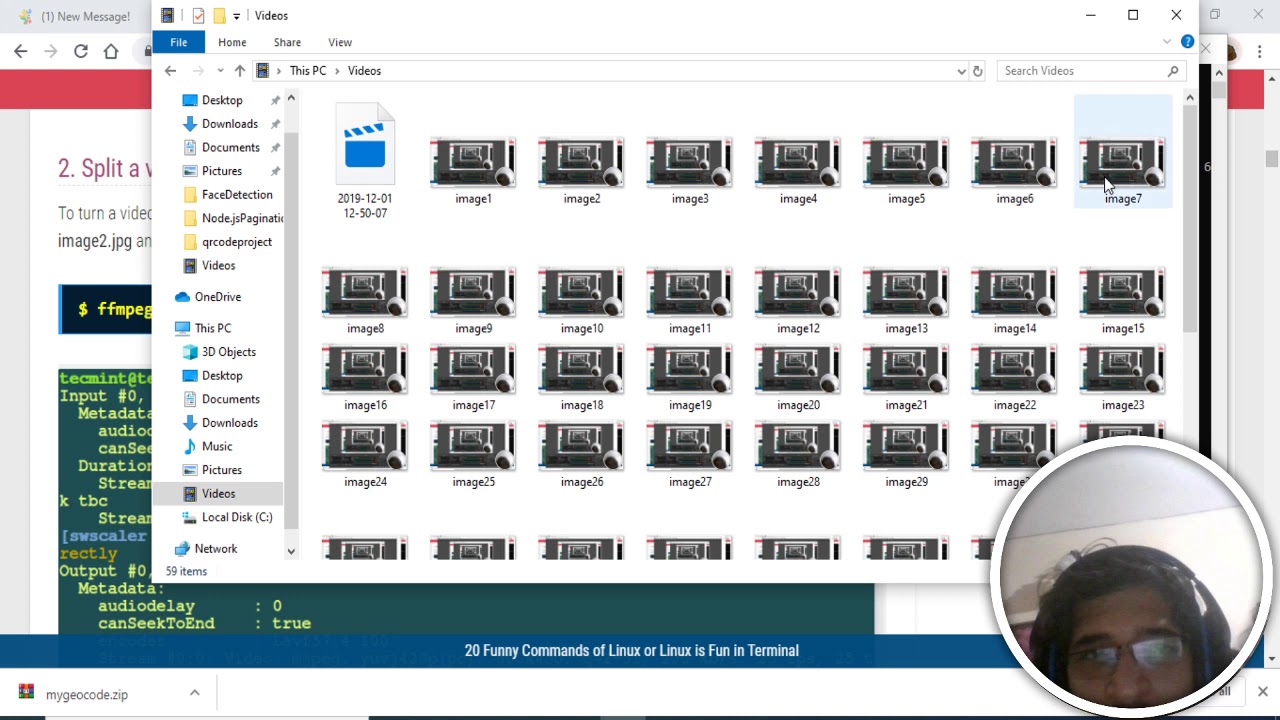Screen dimensions: 1280x720
Task: Open Local Disk (C:) in sidebar
Action: (236, 517)
